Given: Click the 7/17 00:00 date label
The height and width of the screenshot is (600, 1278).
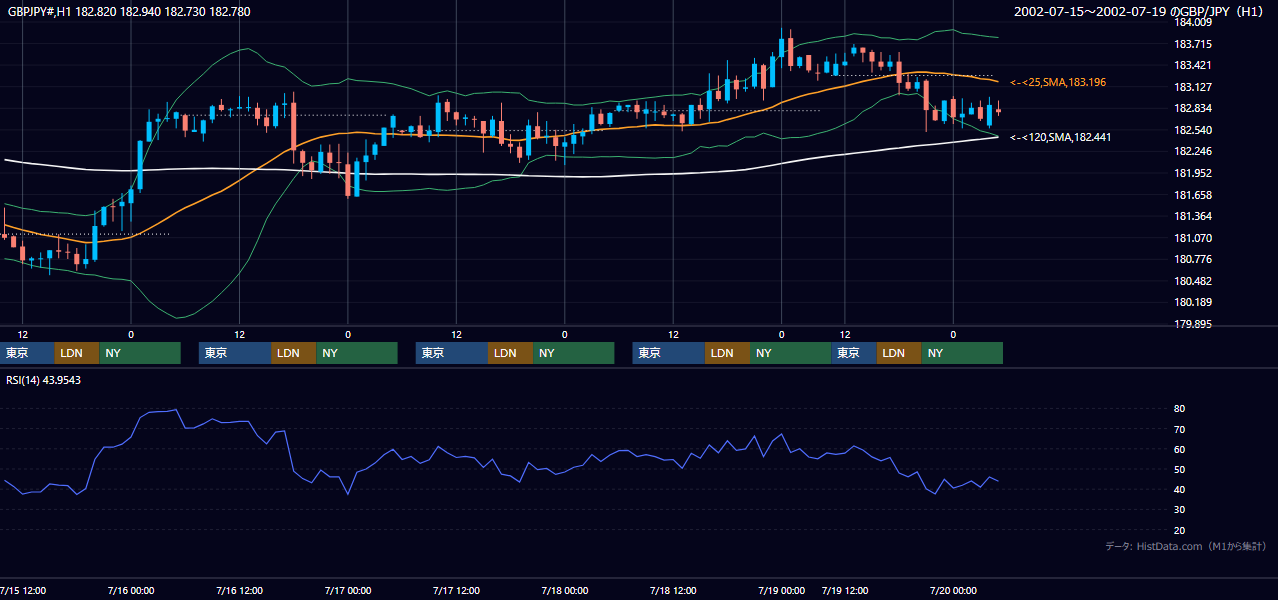Looking at the screenshot, I should pos(347,591).
